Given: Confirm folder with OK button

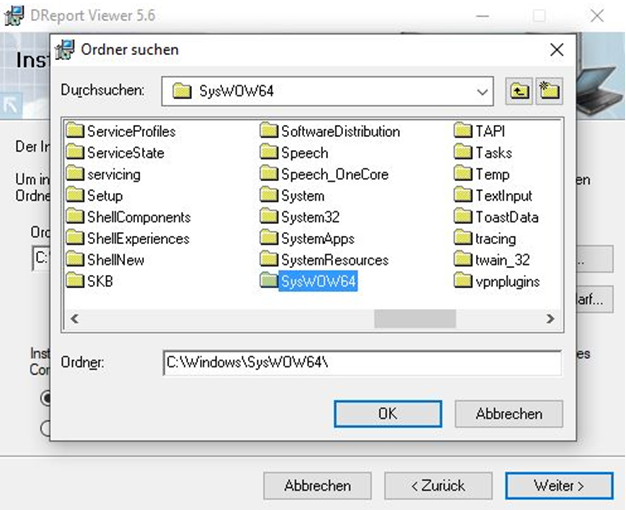Looking at the screenshot, I should tap(388, 414).
